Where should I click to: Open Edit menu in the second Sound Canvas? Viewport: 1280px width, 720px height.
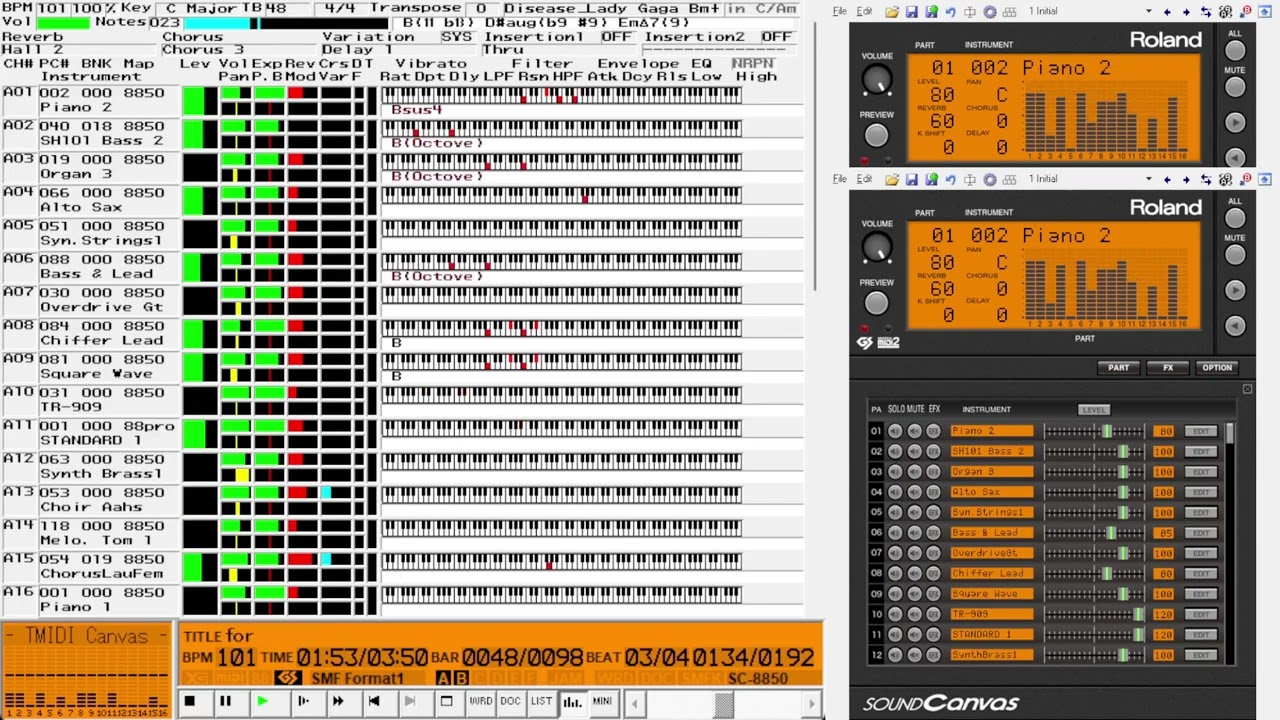tap(863, 179)
